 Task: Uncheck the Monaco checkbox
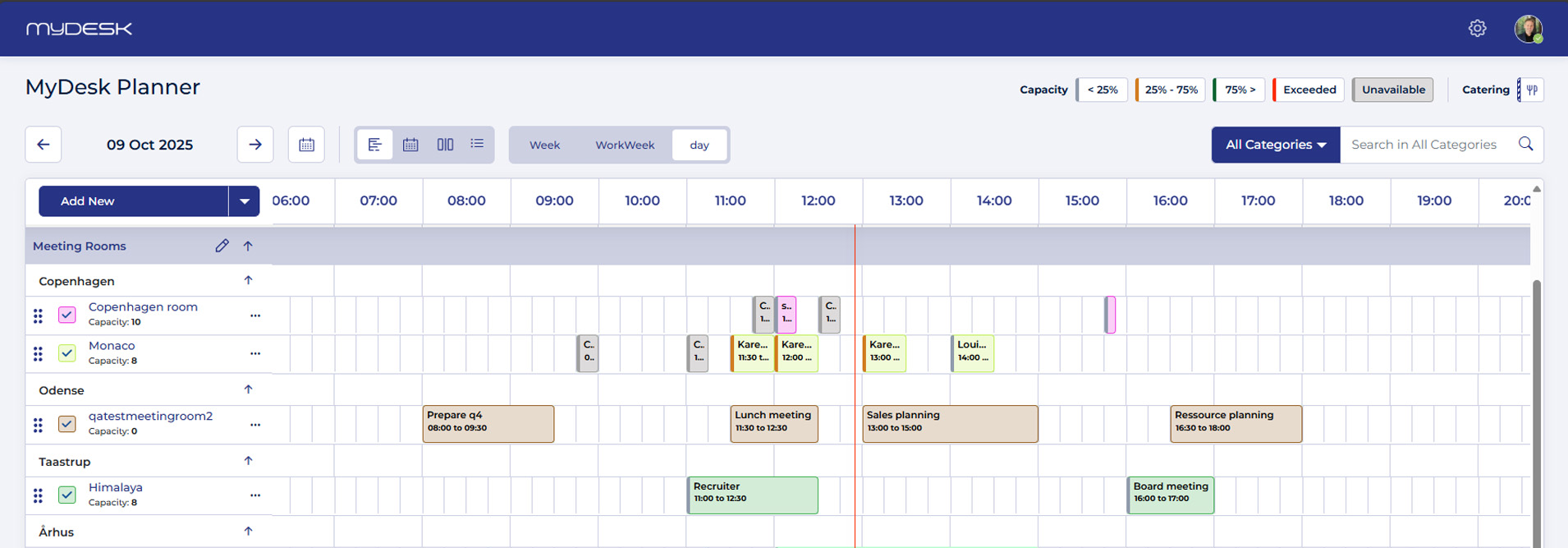(67, 353)
